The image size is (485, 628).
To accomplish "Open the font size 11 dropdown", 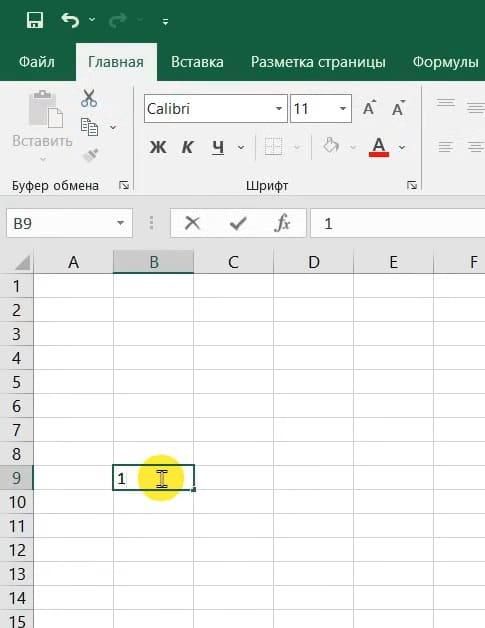I will (343, 109).
